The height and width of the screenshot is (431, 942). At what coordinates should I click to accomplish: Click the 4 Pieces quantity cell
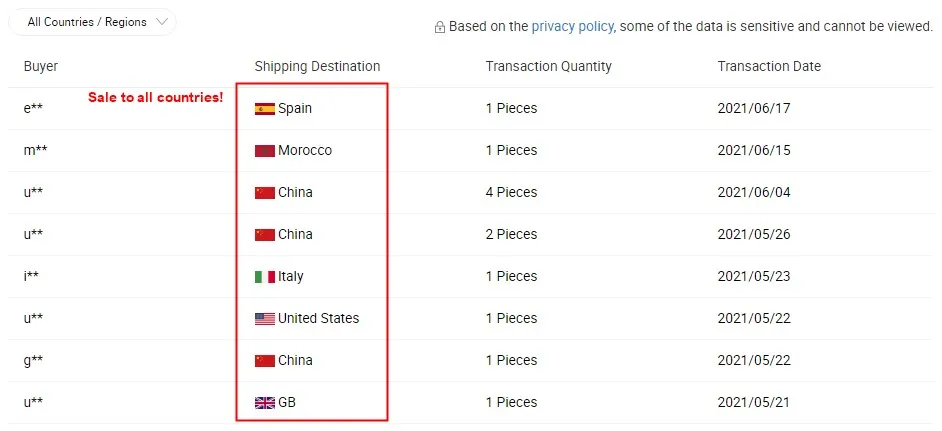point(511,192)
